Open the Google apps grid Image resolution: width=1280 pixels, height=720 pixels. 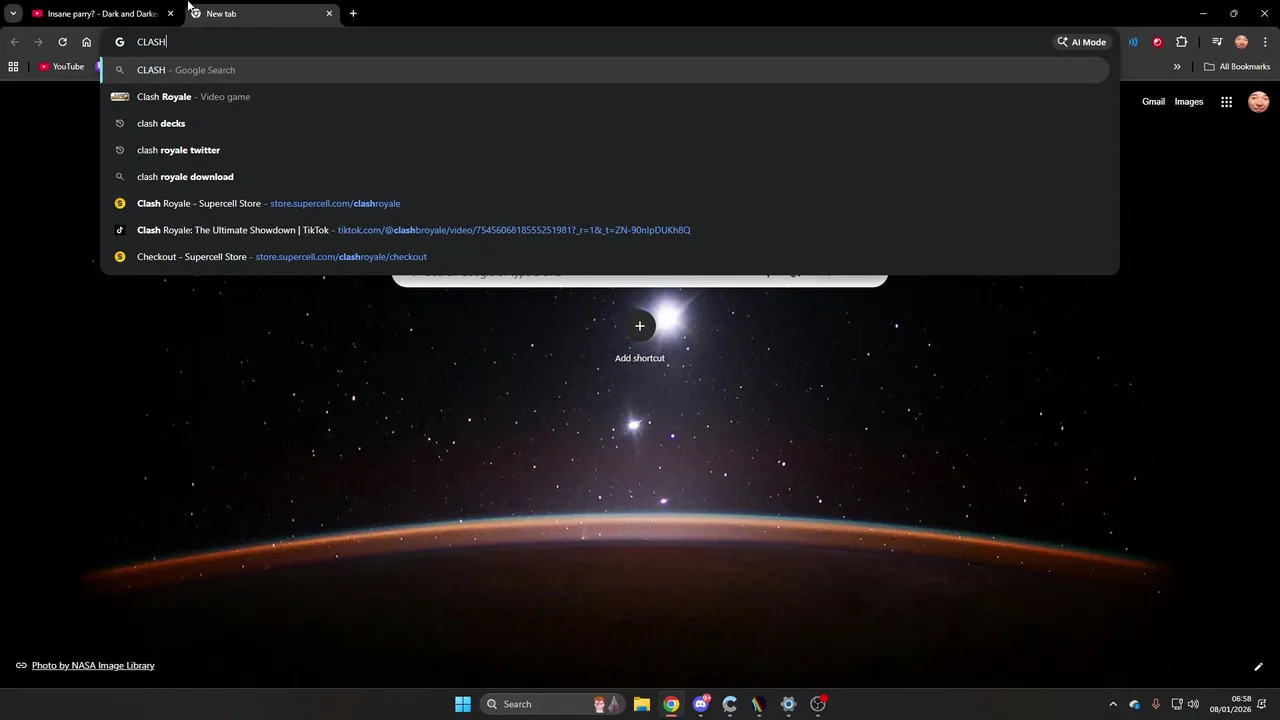pyautogui.click(x=1226, y=102)
